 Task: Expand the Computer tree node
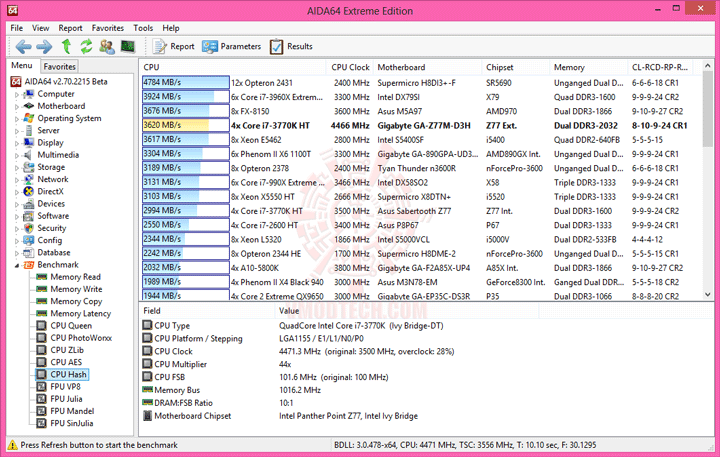click(x=17, y=95)
